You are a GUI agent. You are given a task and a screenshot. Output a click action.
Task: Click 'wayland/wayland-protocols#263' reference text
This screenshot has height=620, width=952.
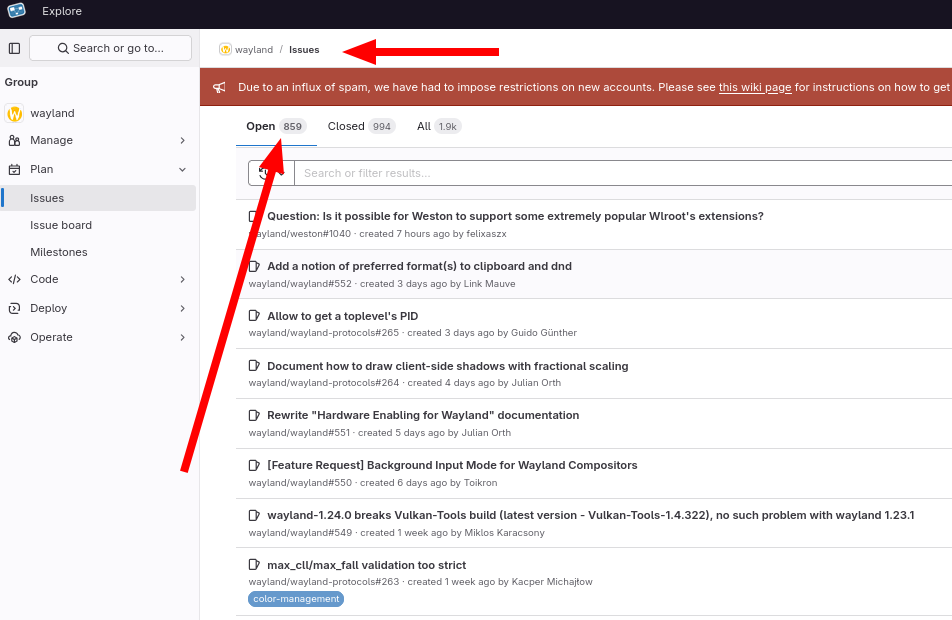click(x=324, y=582)
